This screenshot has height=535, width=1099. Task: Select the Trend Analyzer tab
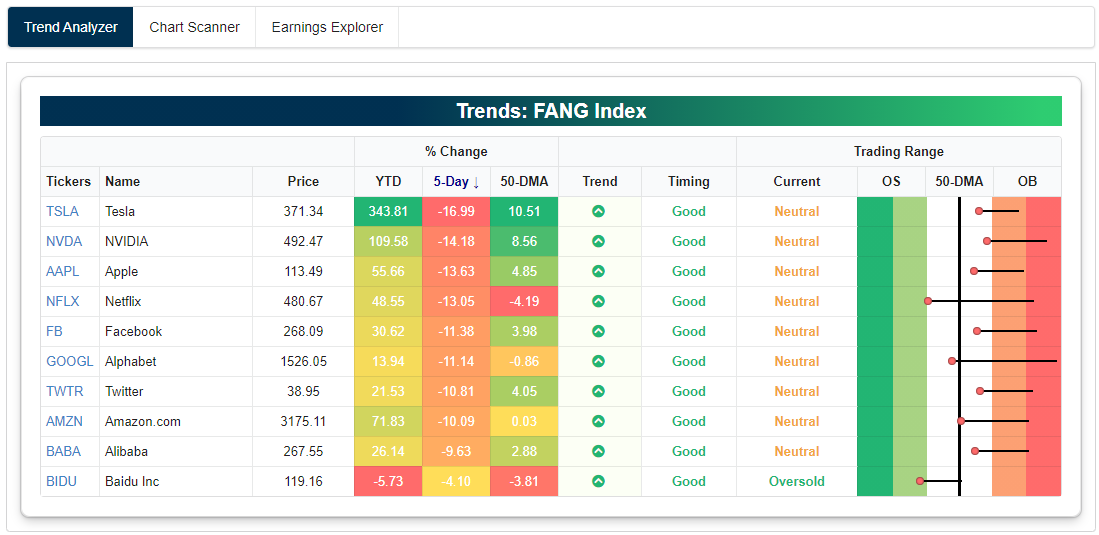(71, 27)
